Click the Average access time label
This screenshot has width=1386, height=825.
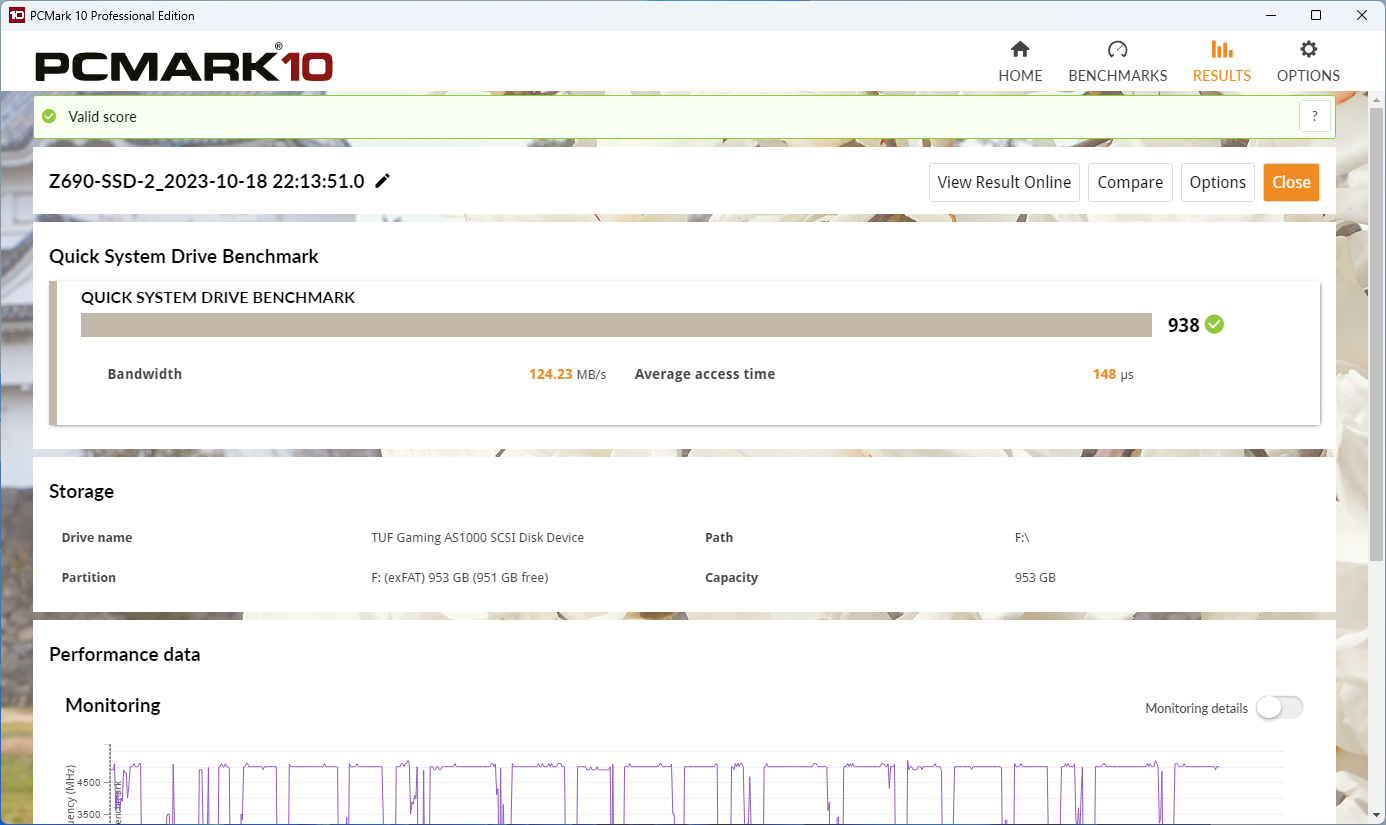pos(705,374)
